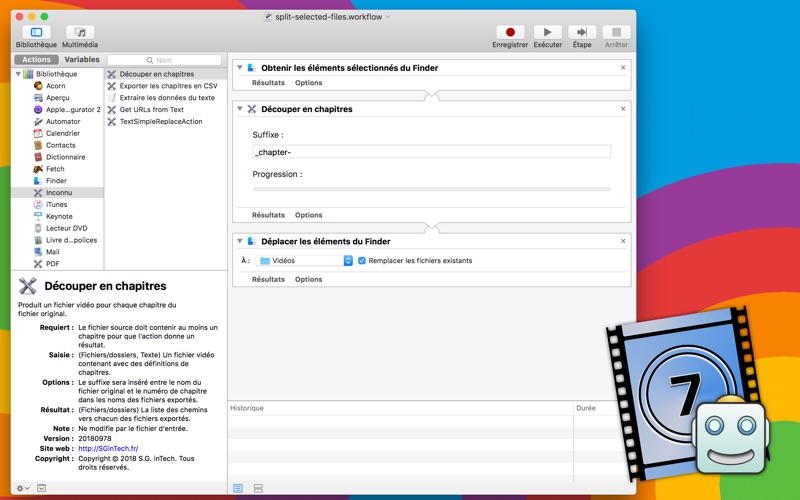
Task: Show Options of Découper en chapitres action
Action: coord(308,215)
